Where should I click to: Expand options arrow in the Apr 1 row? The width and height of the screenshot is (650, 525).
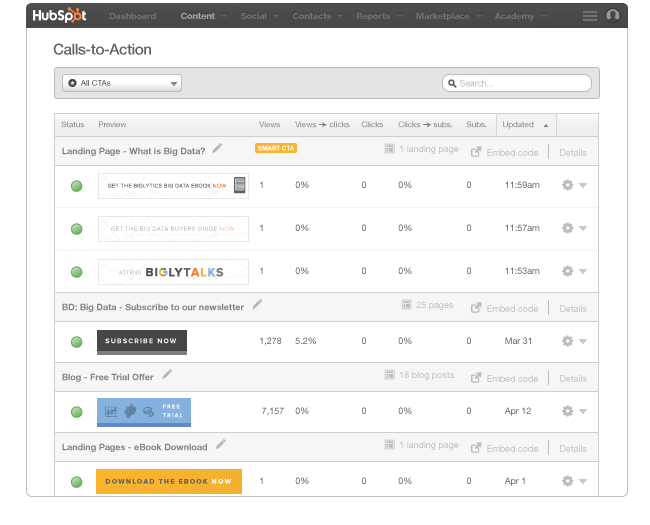pos(583,481)
